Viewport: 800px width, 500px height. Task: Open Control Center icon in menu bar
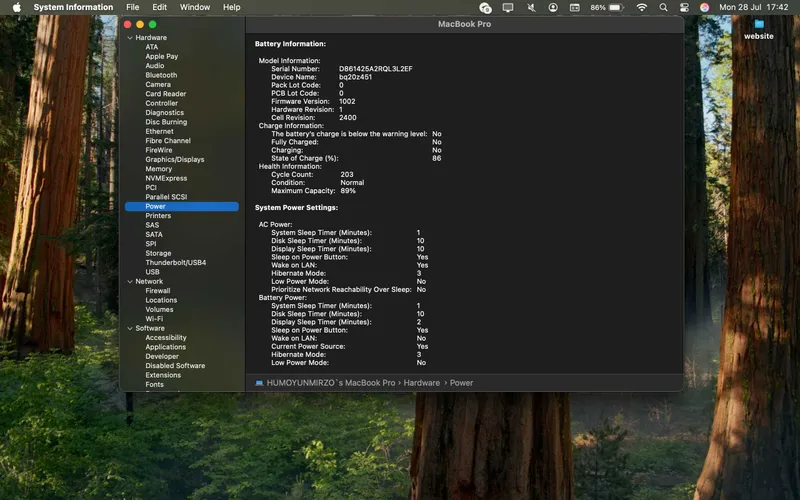684,7
